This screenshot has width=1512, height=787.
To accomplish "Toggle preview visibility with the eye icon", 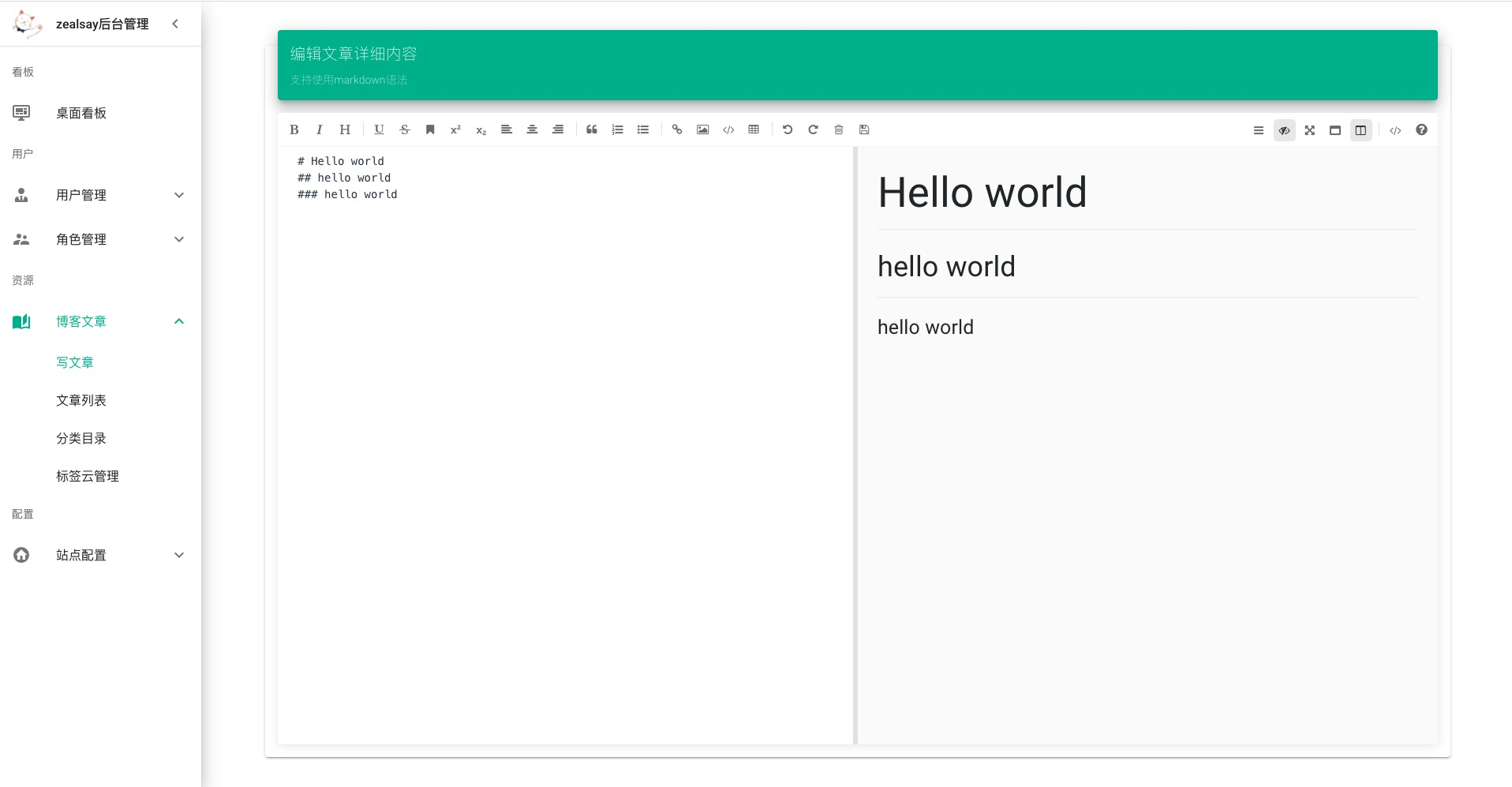I will [x=1285, y=130].
